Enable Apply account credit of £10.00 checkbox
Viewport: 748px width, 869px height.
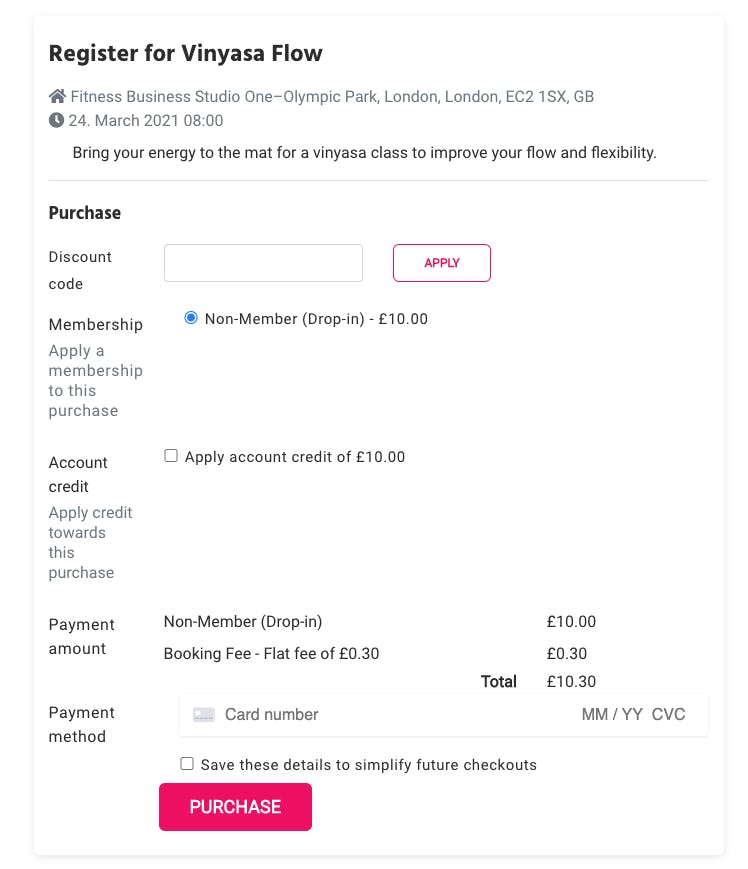click(x=171, y=456)
